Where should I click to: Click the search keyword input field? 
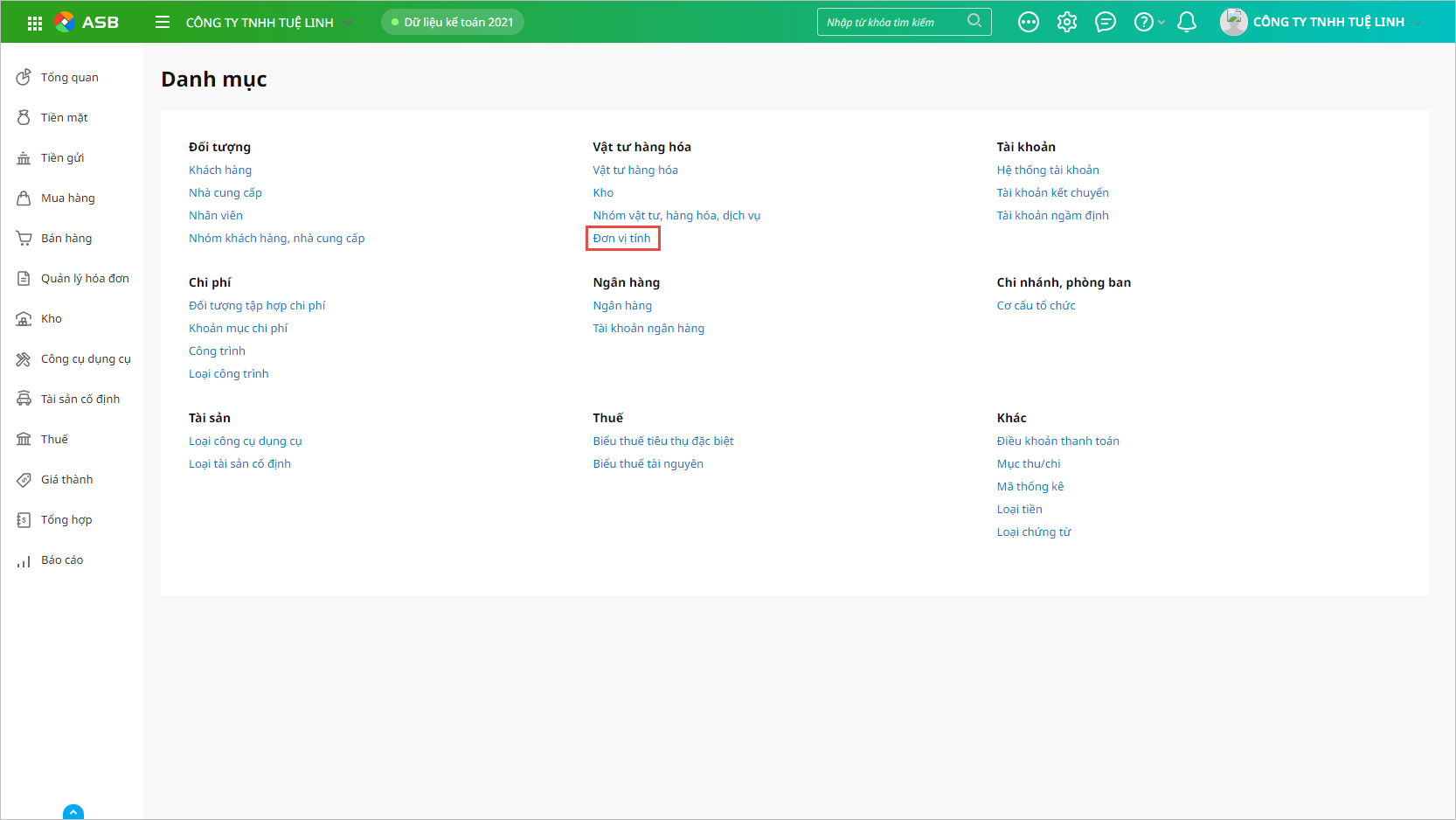[x=891, y=22]
